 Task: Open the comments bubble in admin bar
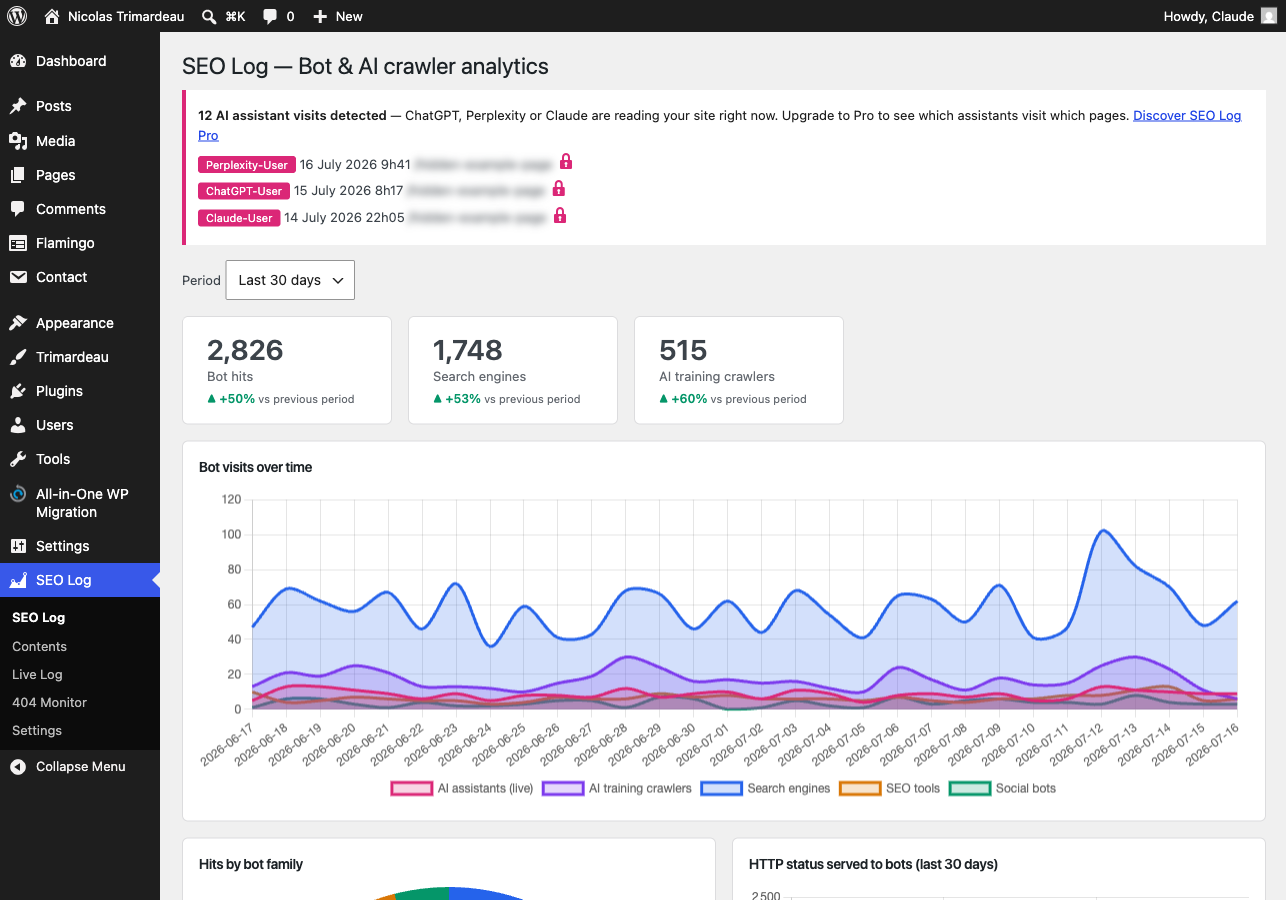(270, 16)
